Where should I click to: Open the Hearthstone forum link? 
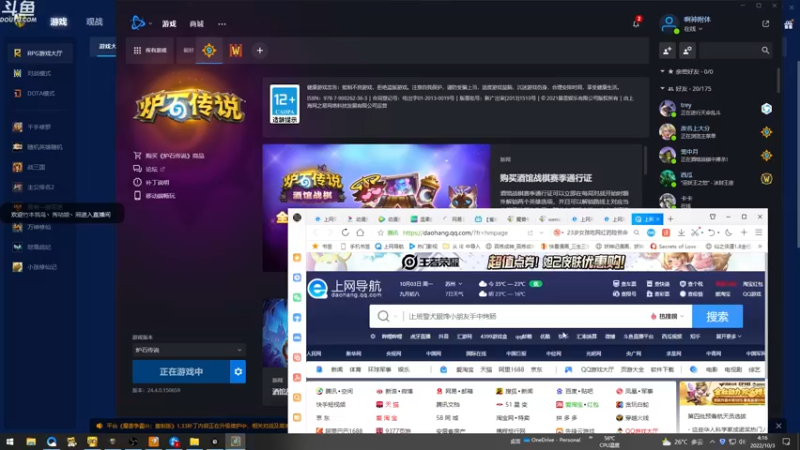[149, 169]
